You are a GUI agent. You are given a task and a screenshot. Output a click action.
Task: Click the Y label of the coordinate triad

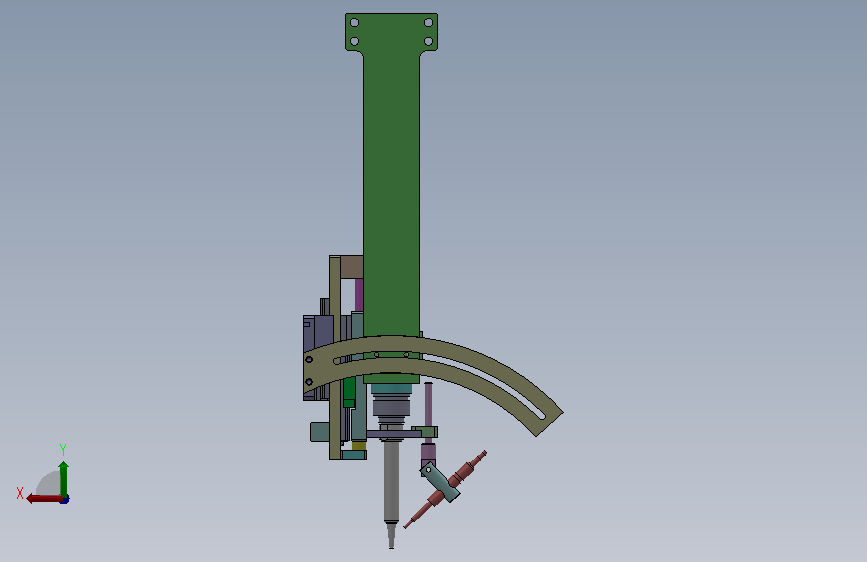(x=63, y=449)
